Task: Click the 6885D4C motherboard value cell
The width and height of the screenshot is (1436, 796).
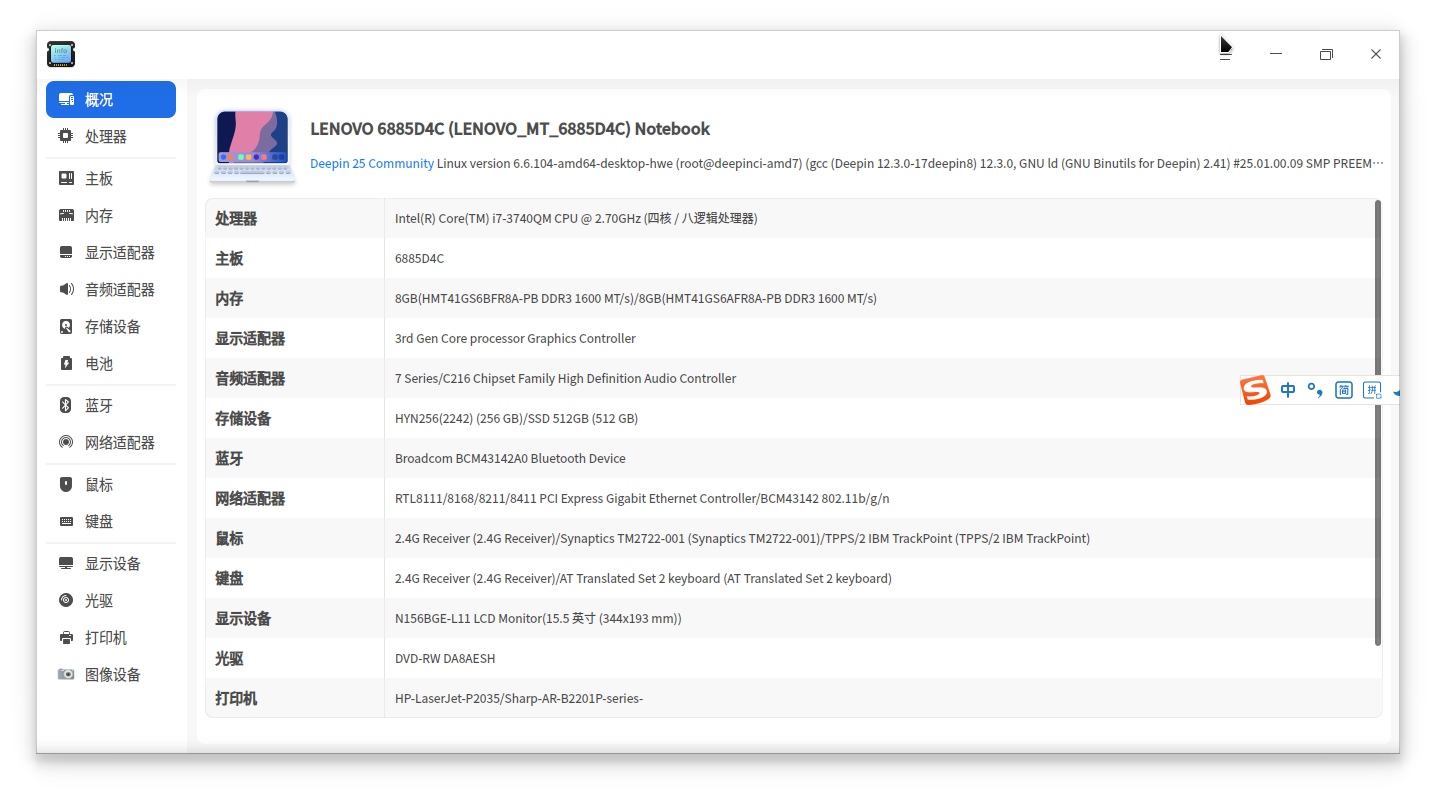Action: pos(419,259)
